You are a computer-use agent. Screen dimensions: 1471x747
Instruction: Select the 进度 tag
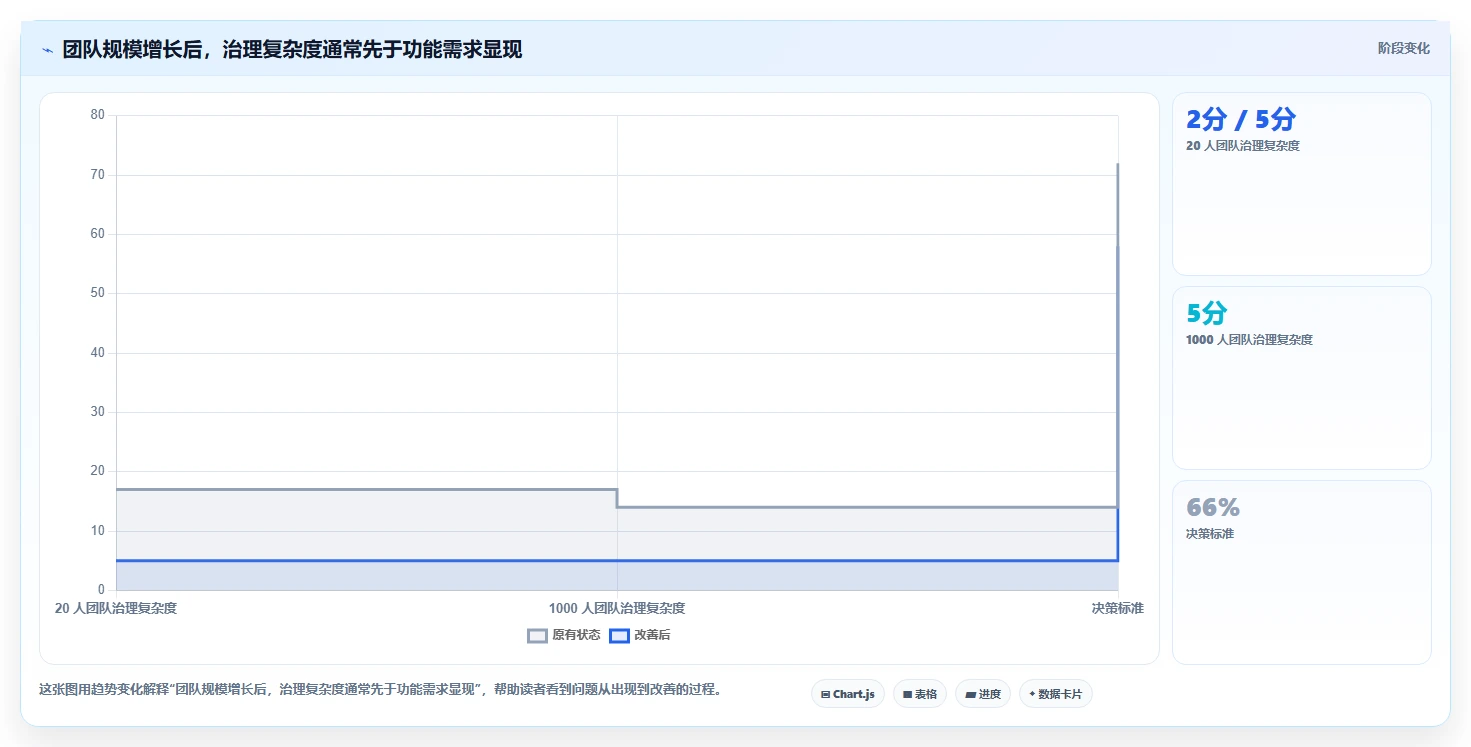[983, 694]
